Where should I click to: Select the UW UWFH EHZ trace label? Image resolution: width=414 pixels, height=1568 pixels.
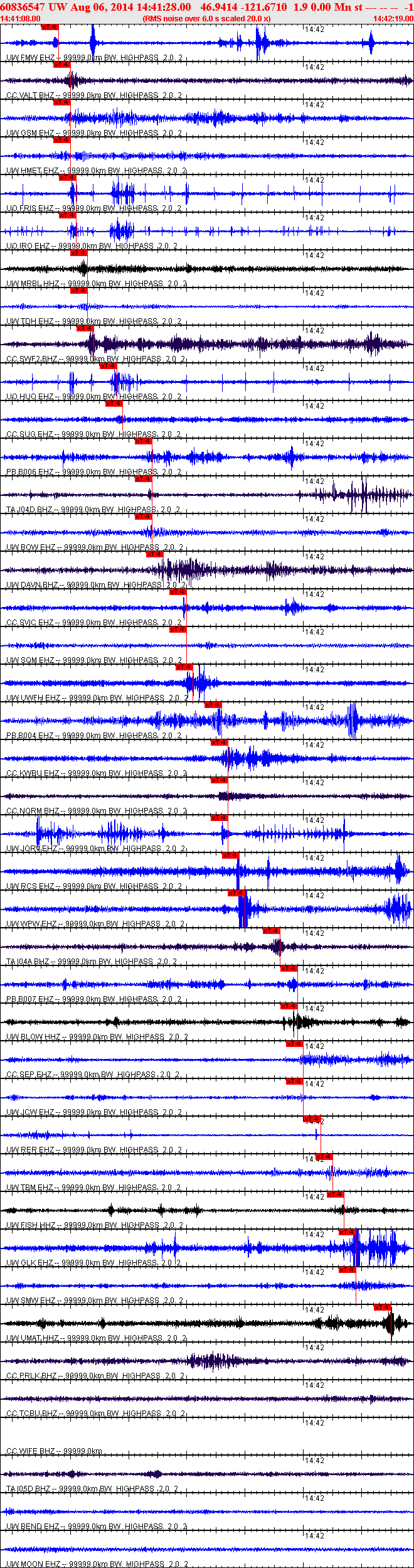pyautogui.click(x=98, y=698)
